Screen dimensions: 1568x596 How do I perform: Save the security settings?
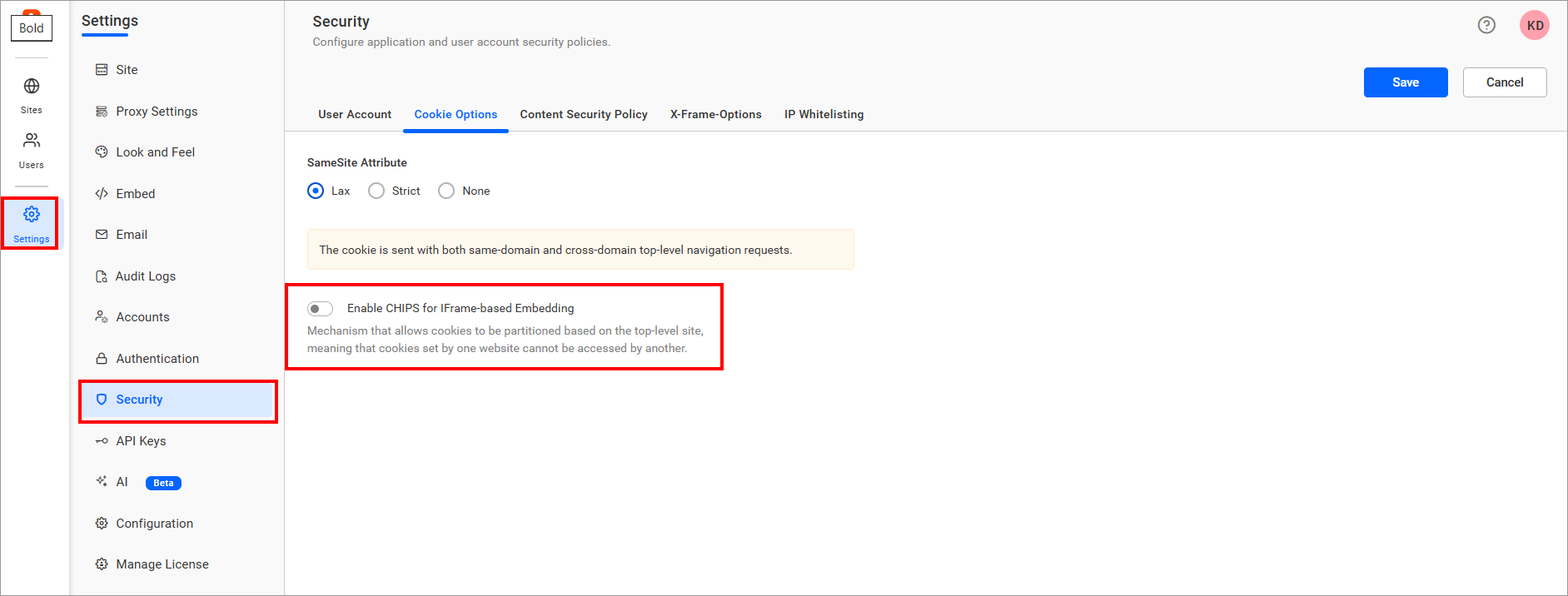(x=1405, y=82)
